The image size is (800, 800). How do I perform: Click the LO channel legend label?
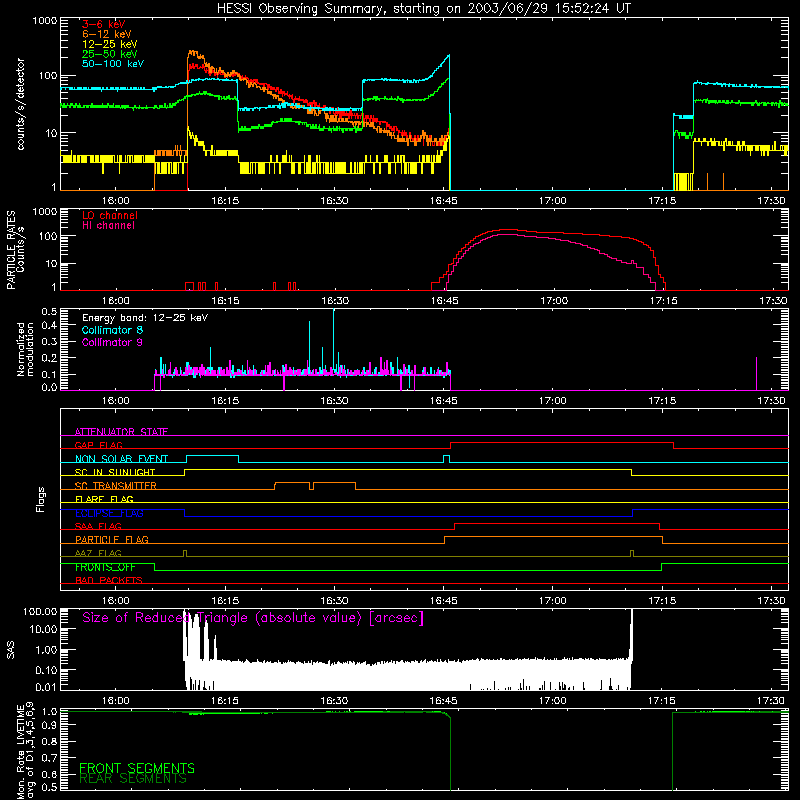110,215
